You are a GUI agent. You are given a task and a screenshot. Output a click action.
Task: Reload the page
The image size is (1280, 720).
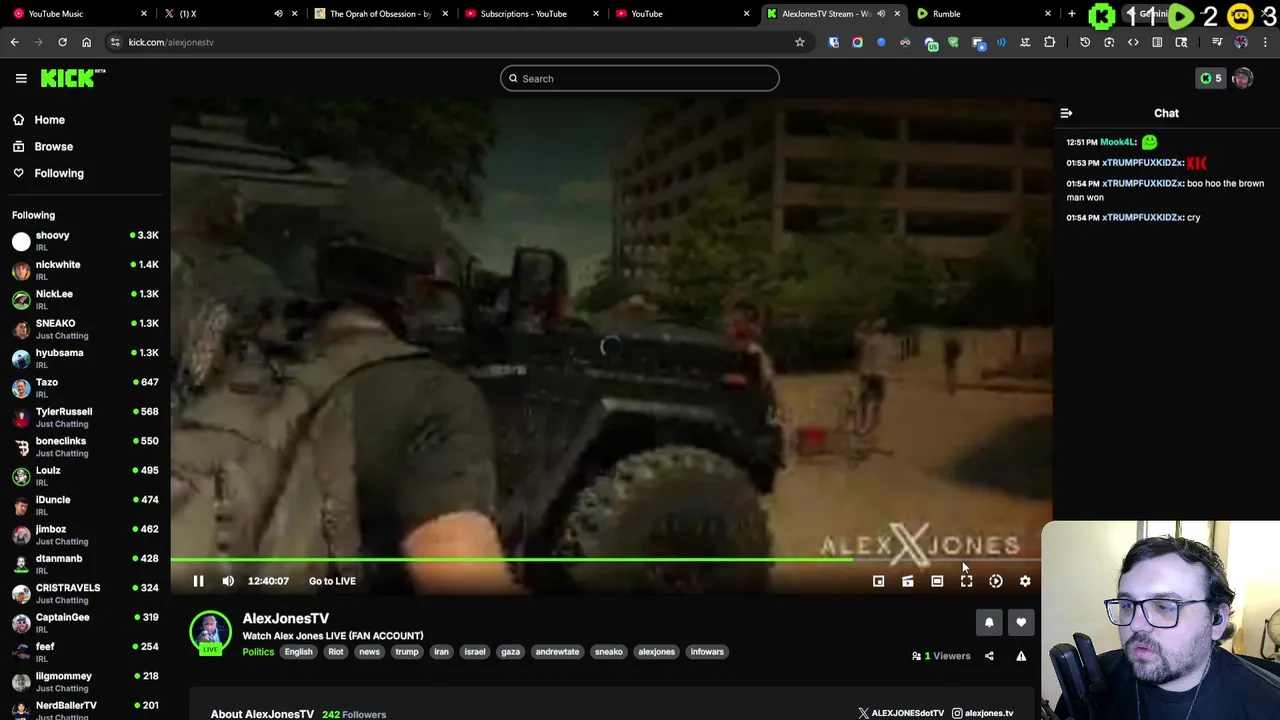click(x=62, y=42)
